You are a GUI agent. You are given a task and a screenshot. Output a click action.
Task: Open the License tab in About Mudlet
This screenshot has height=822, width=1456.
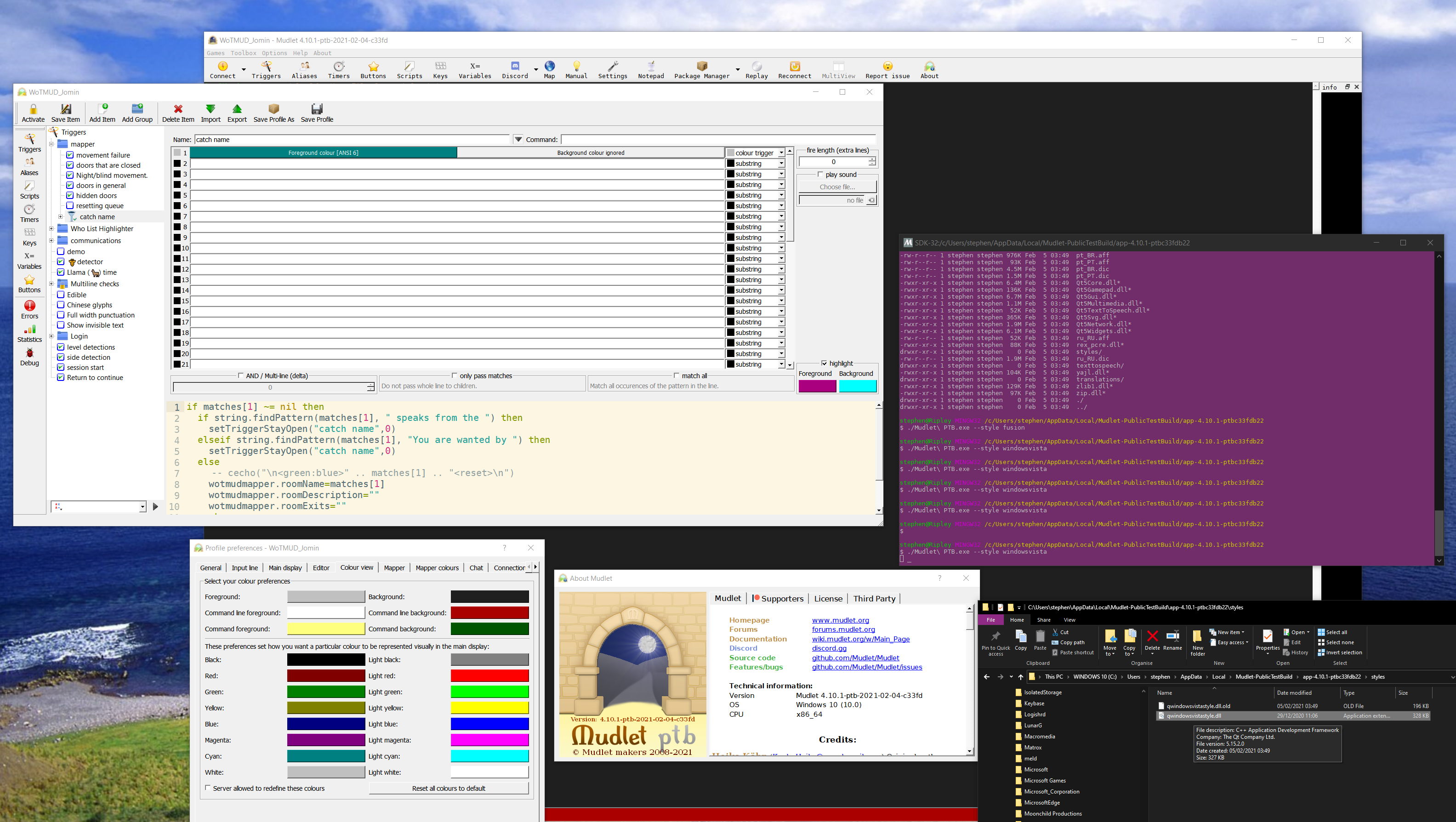(x=828, y=598)
